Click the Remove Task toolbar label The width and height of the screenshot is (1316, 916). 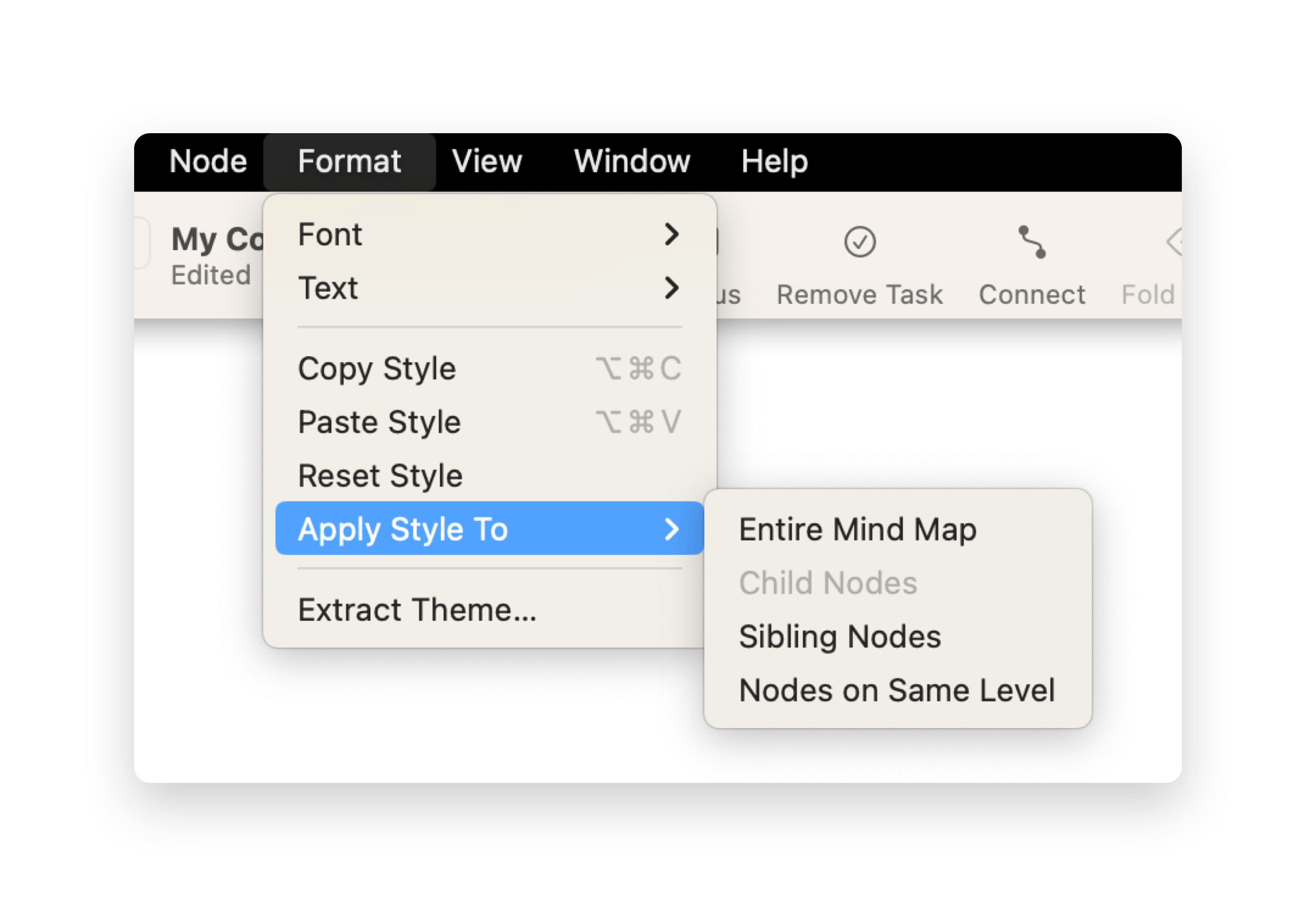pyautogui.click(x=859, y=295)
